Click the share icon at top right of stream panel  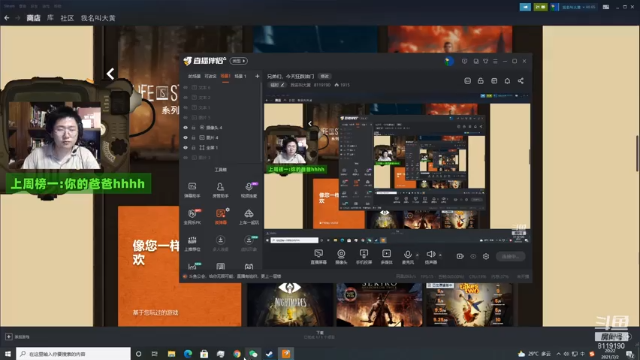pyautogui.click(x=521, y=81)
